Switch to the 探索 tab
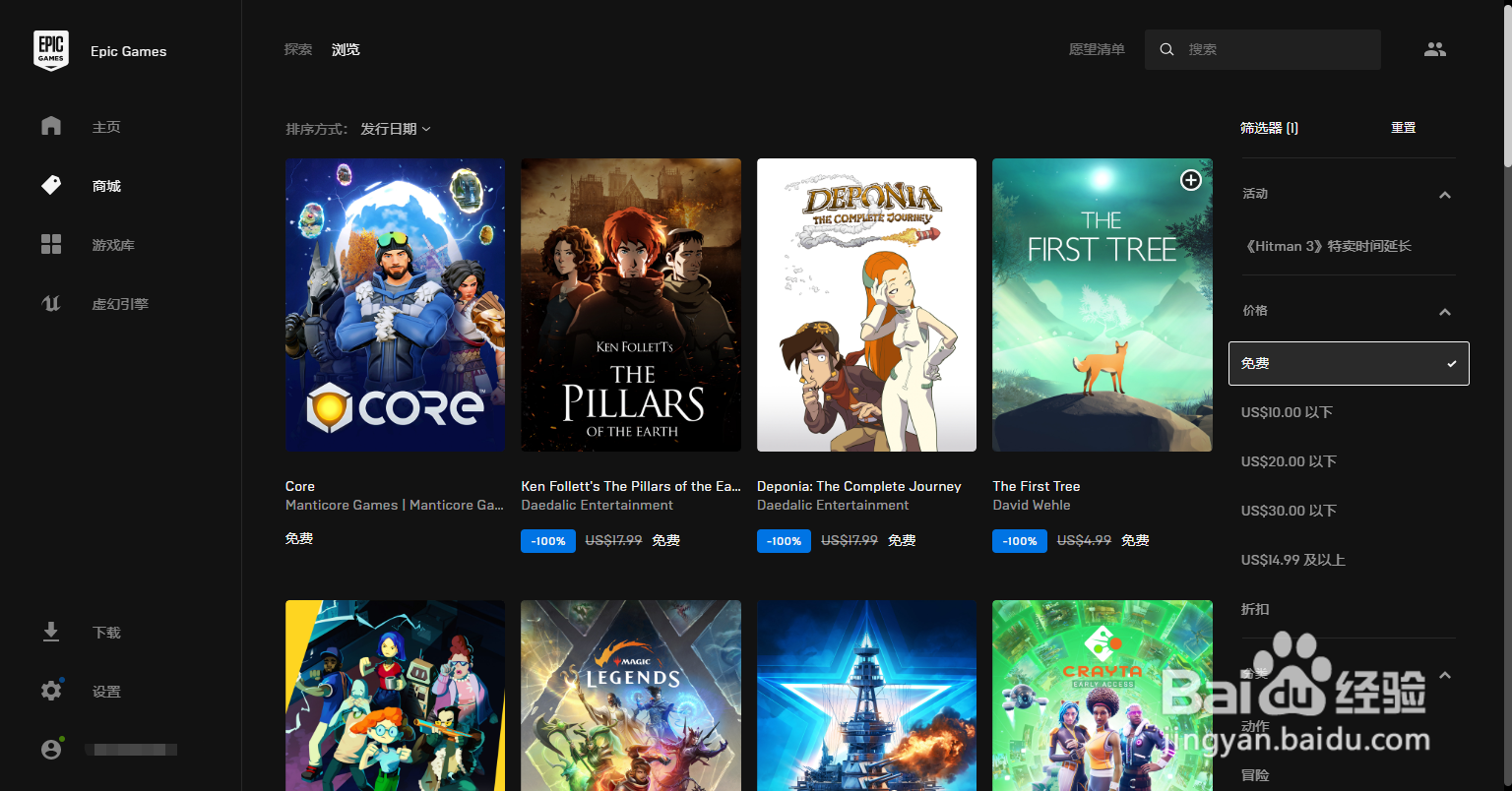1512x791 pixels. pos(298,49)
